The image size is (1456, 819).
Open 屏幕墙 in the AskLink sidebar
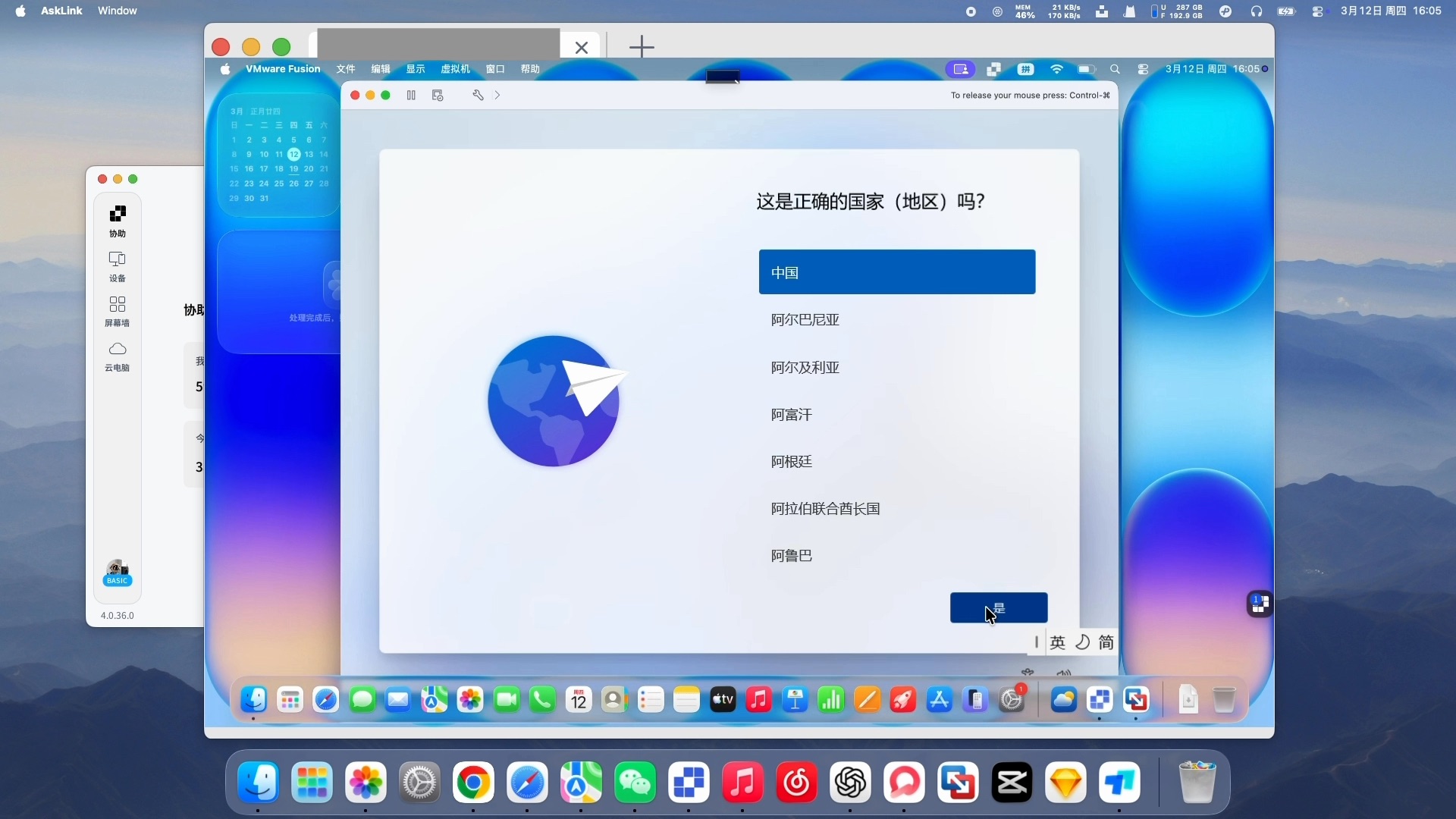[118, 311]
